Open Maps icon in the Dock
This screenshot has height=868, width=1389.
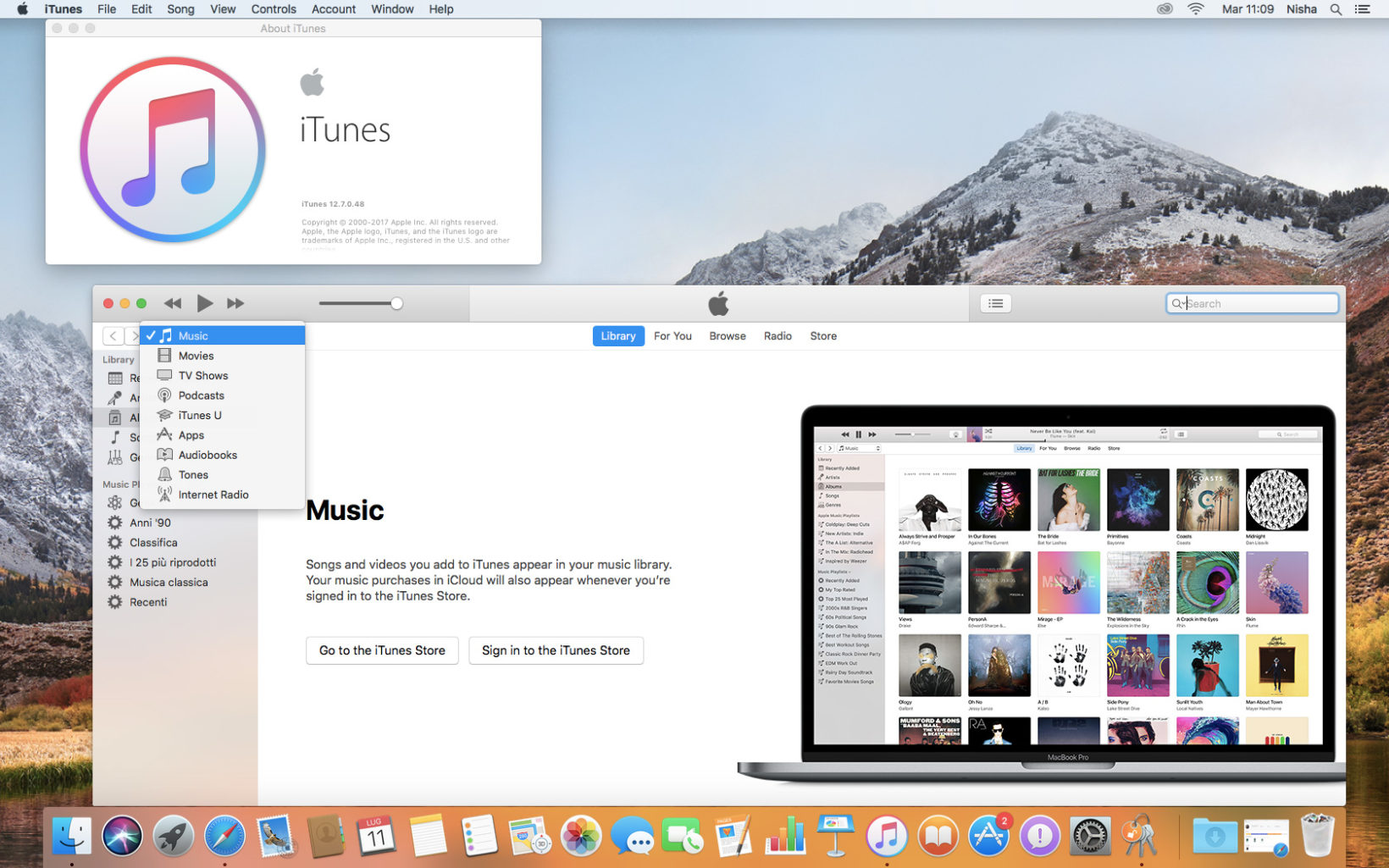530,837
